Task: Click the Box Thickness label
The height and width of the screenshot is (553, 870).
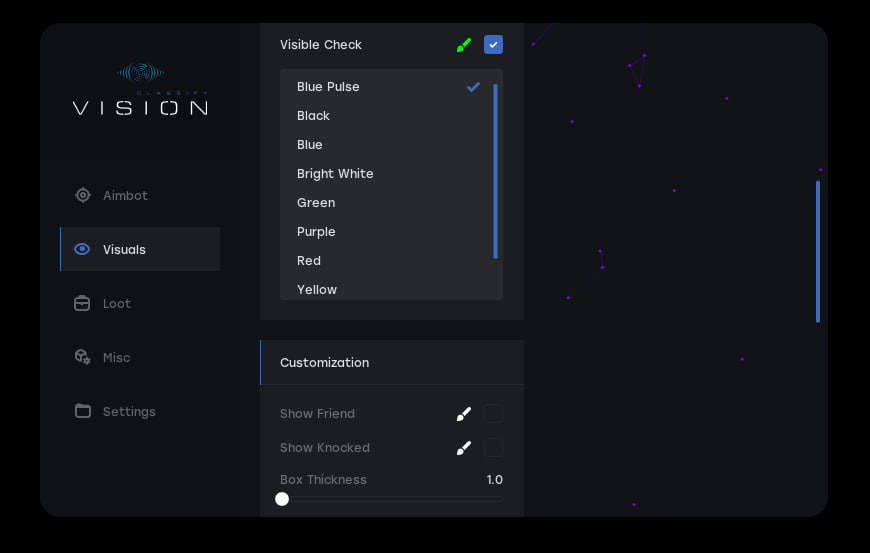Action: pyautogui.click(x=323, y=479)
